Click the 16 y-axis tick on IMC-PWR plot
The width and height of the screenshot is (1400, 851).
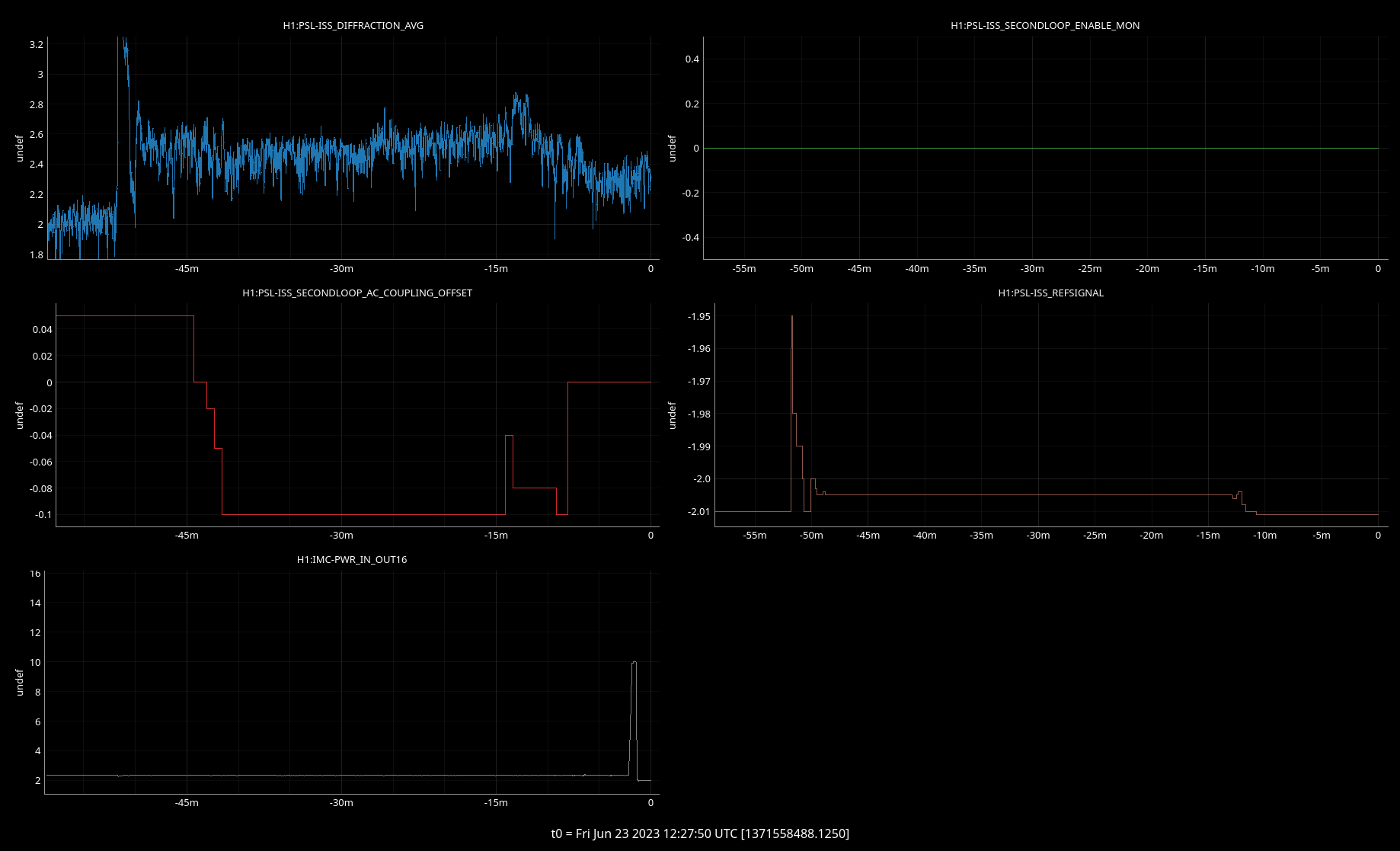pos(35,574)
